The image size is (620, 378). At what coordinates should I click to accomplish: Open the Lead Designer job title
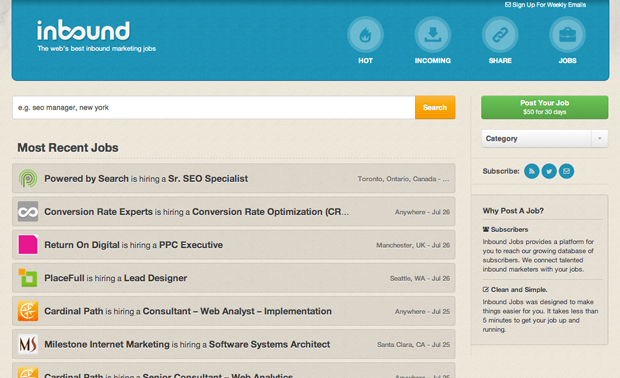coord(155,278)
